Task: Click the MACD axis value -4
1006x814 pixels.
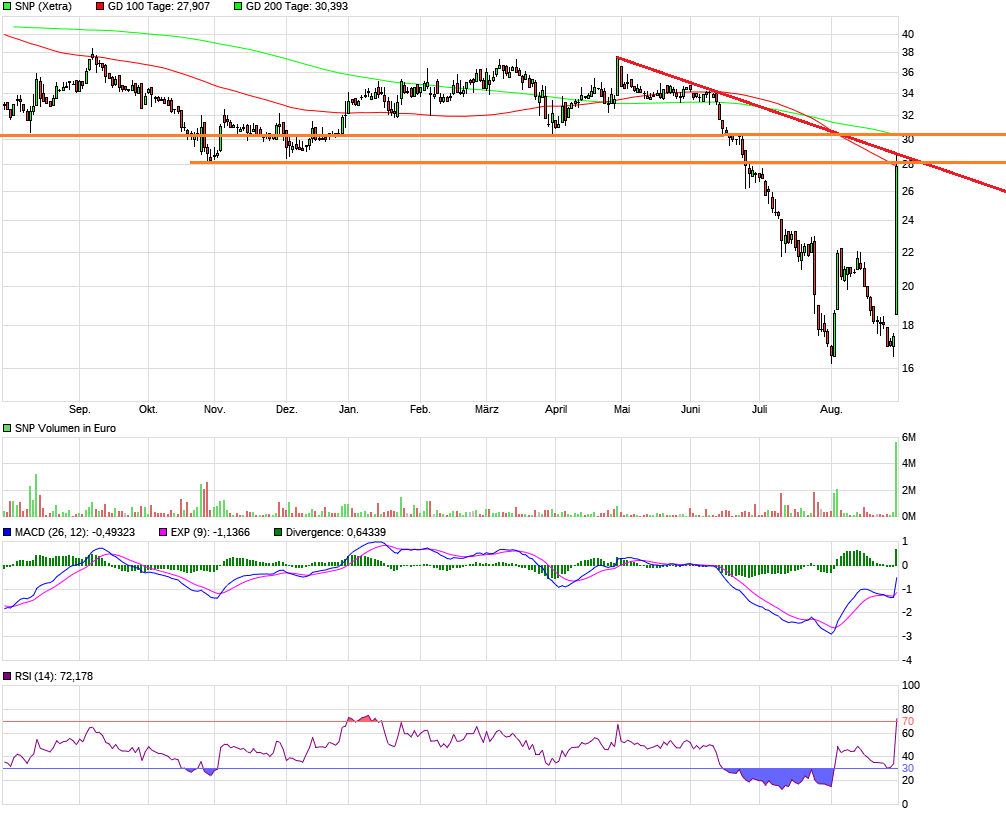Action: pos(907,660)
